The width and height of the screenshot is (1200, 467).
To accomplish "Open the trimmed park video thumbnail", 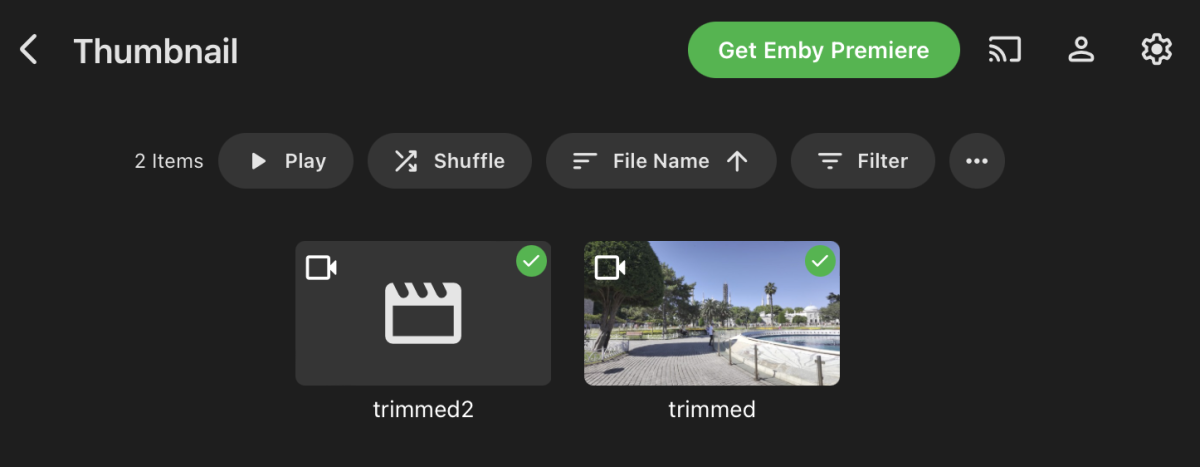I will coord(712,313).
